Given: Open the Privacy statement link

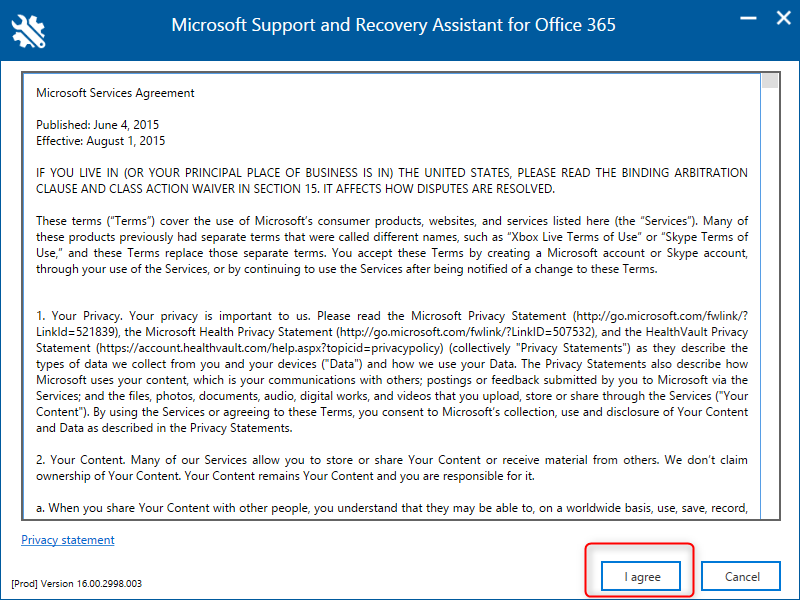Looking at the screenshot, I should point(68,540).
